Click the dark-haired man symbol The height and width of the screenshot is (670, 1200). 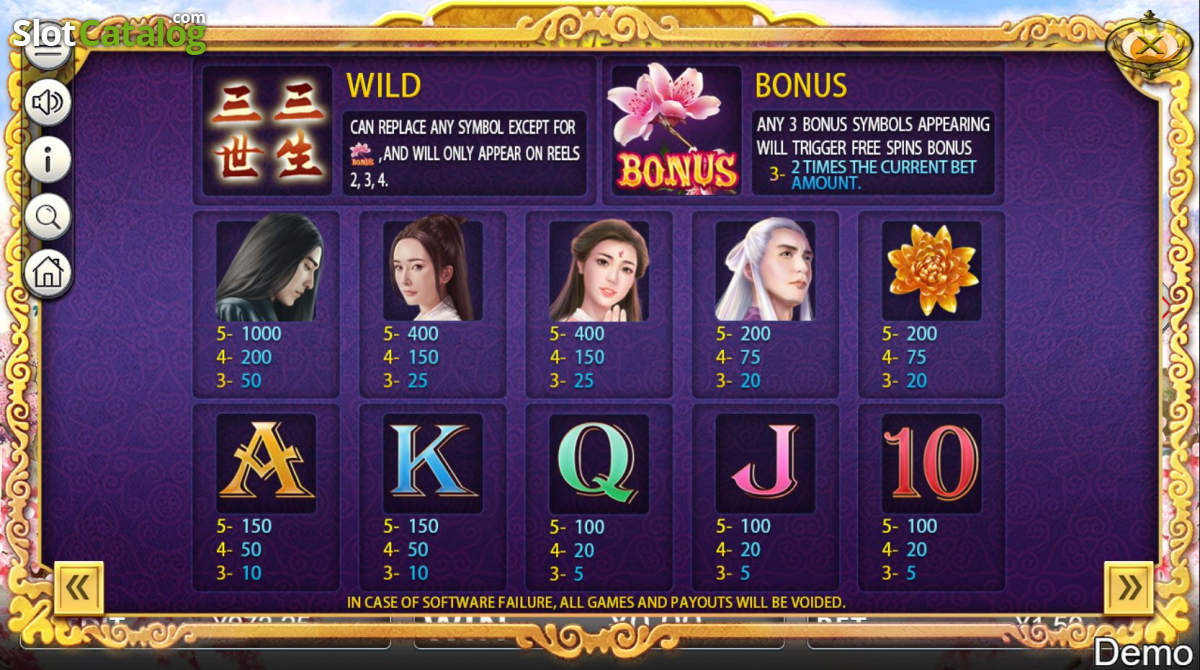pos(266,271)
